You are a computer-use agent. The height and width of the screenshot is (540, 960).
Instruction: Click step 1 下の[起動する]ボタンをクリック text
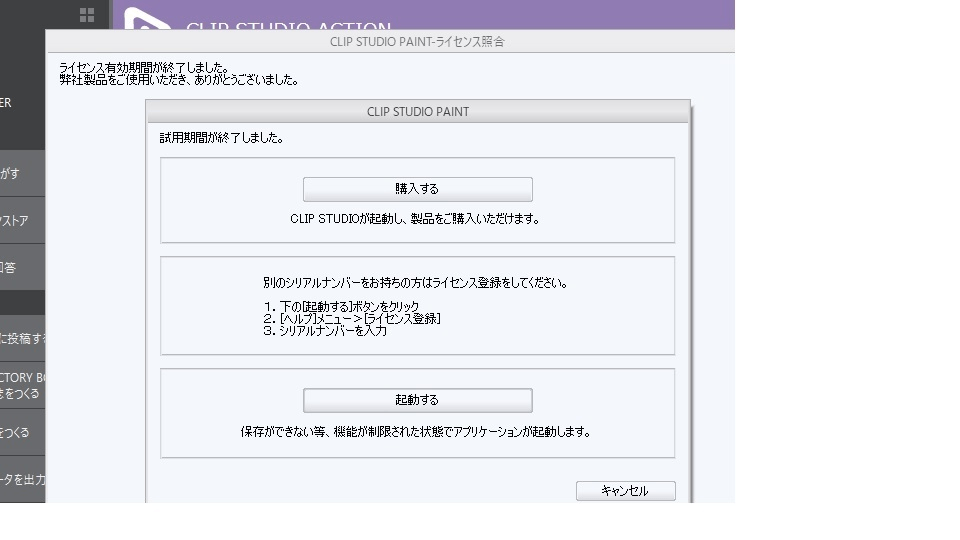[342, 306]
